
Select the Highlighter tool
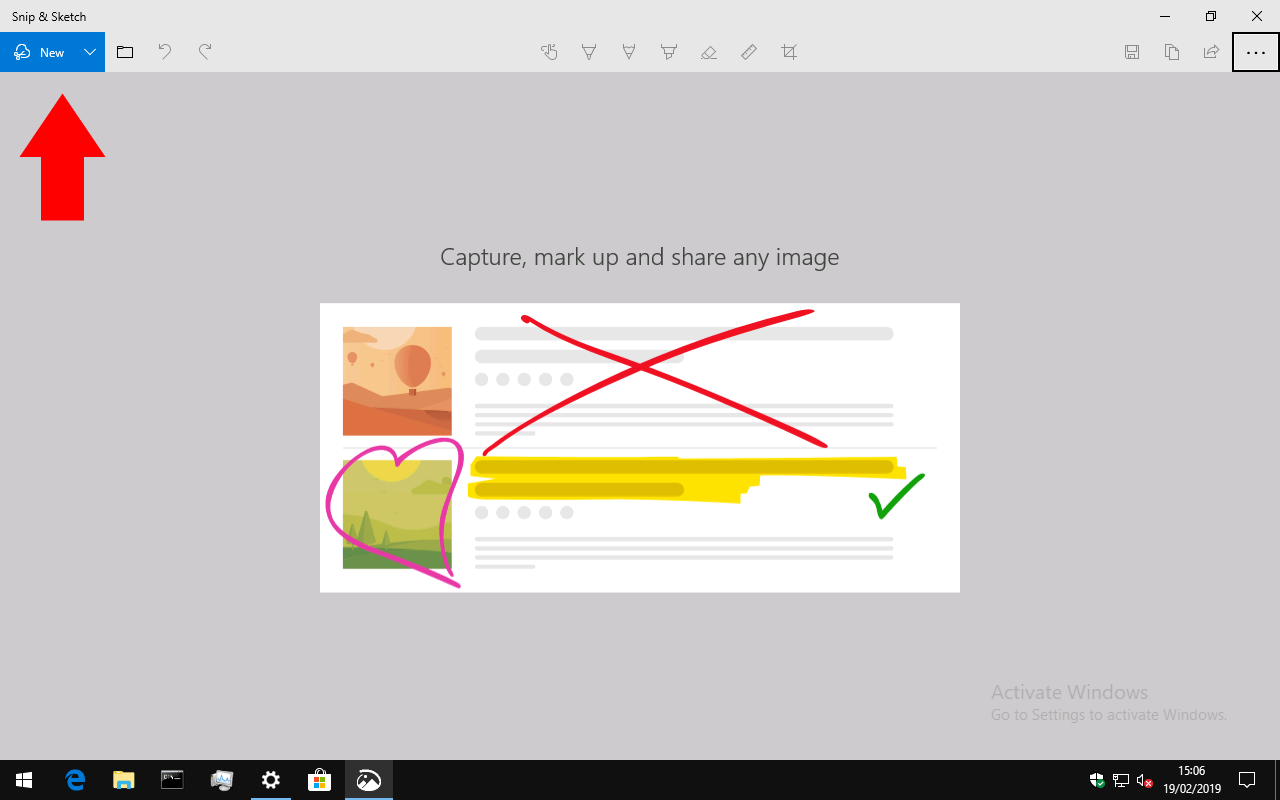(x=669, y=52)
